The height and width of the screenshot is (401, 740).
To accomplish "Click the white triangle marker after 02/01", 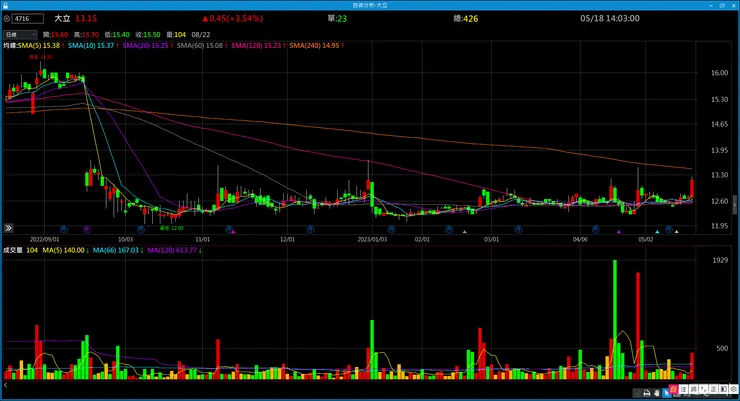I will [x=464, y=232].
